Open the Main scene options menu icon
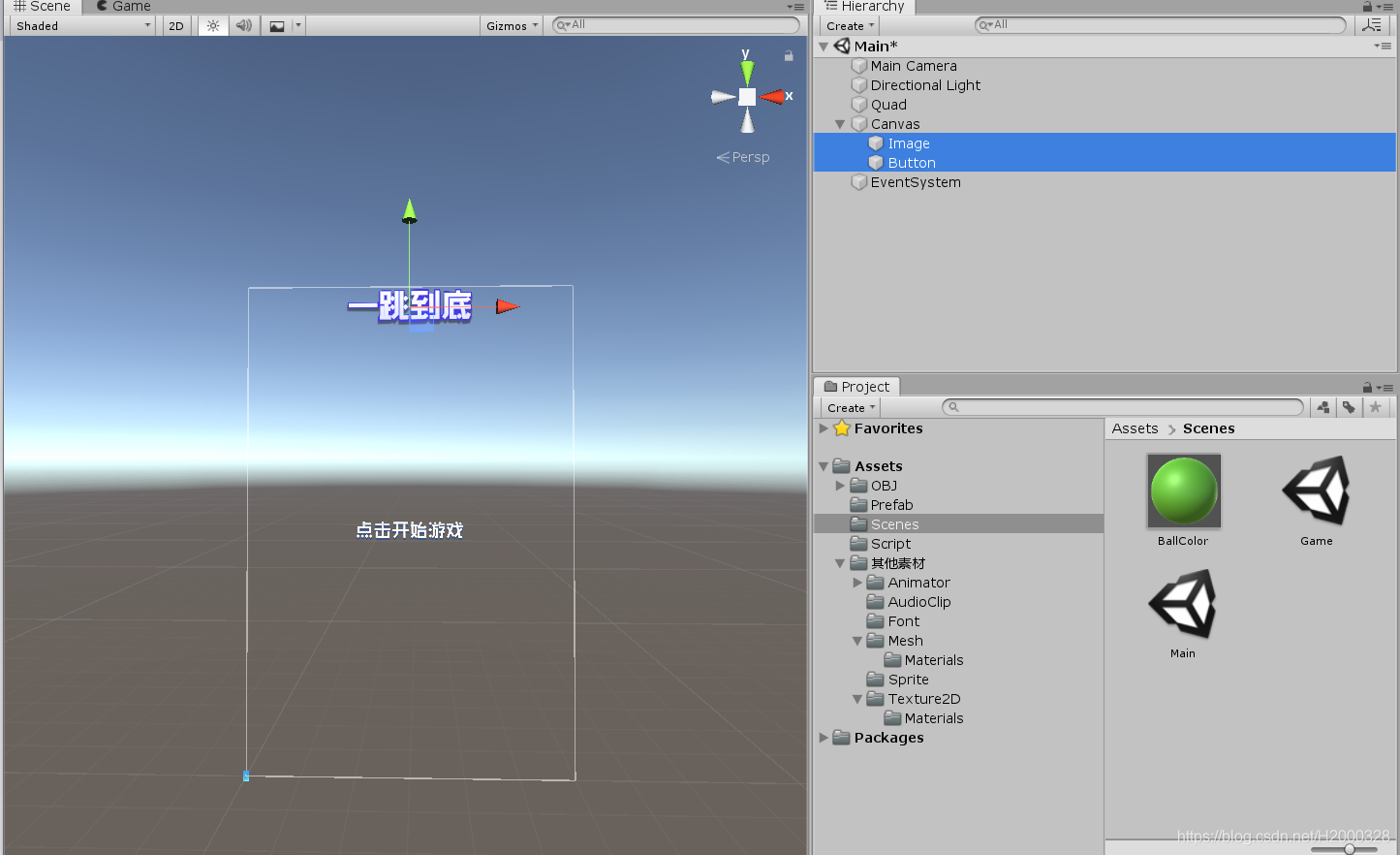1400x855 pixels. pyautogui.click(x=1383, y=46)
